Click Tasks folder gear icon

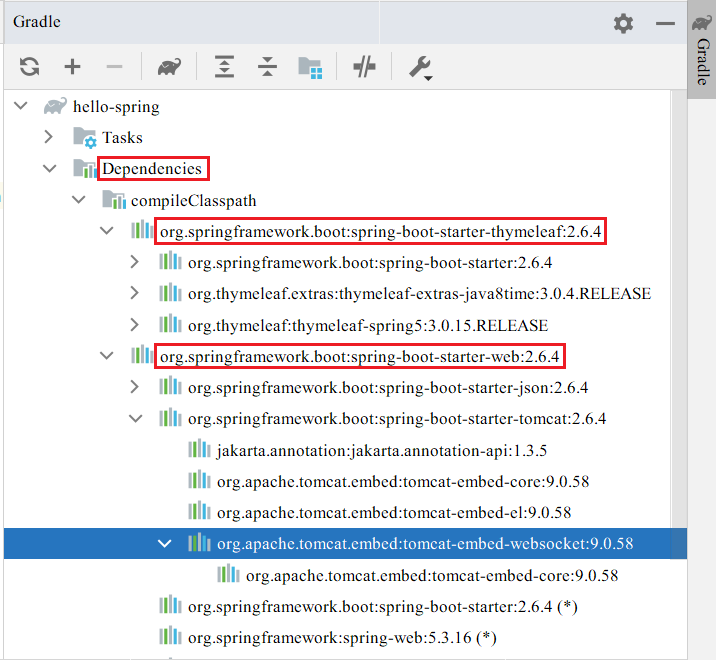coord(84,137)
